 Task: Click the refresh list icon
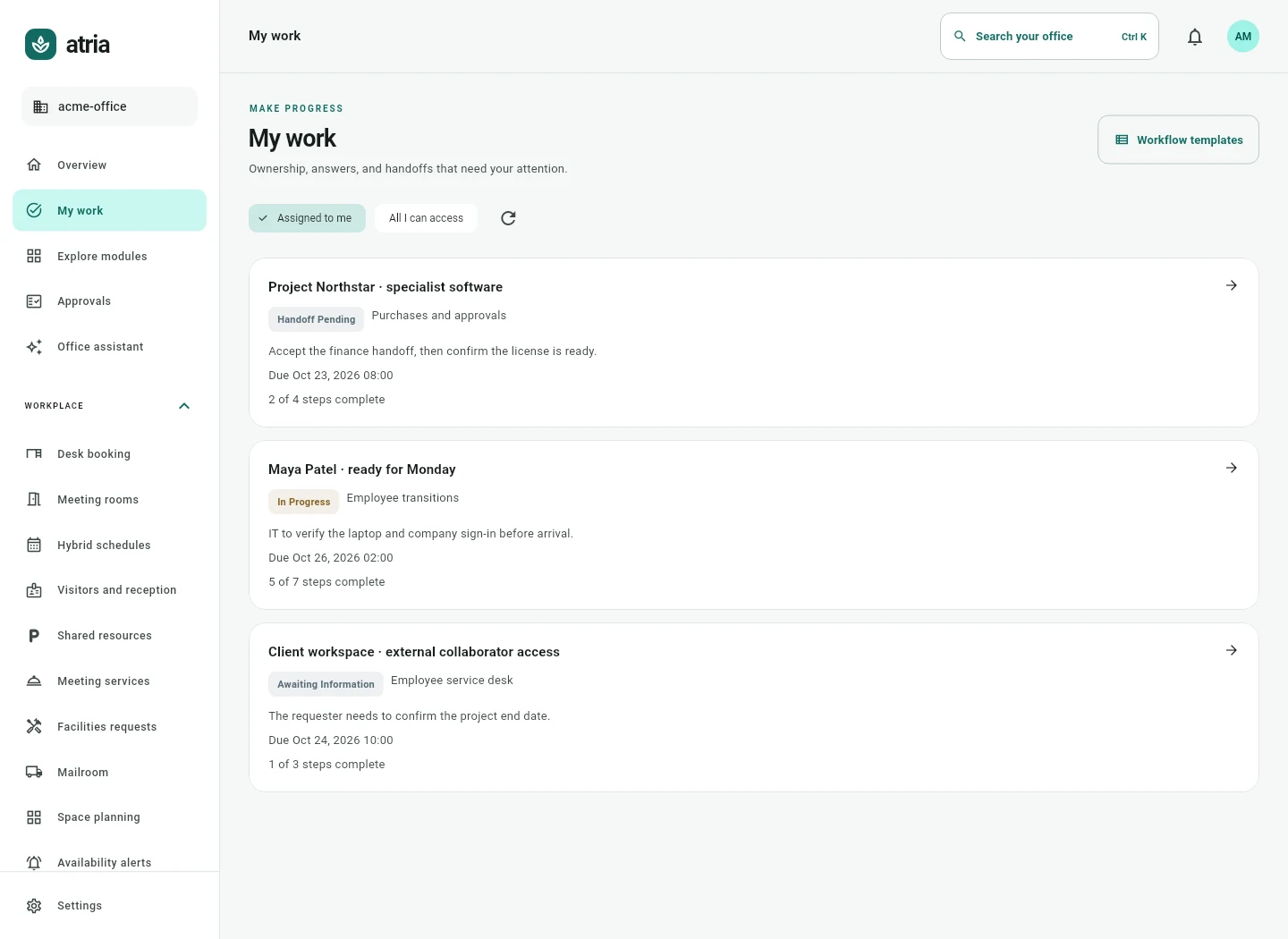pos(508,218)
